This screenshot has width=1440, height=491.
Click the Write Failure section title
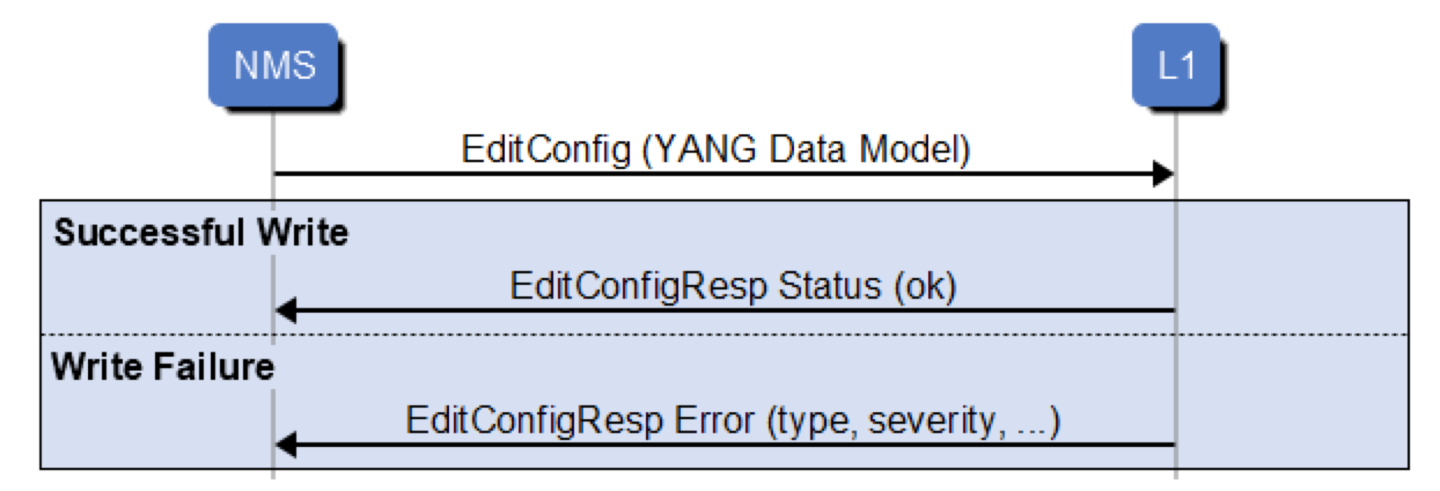[x=162, y=367]
